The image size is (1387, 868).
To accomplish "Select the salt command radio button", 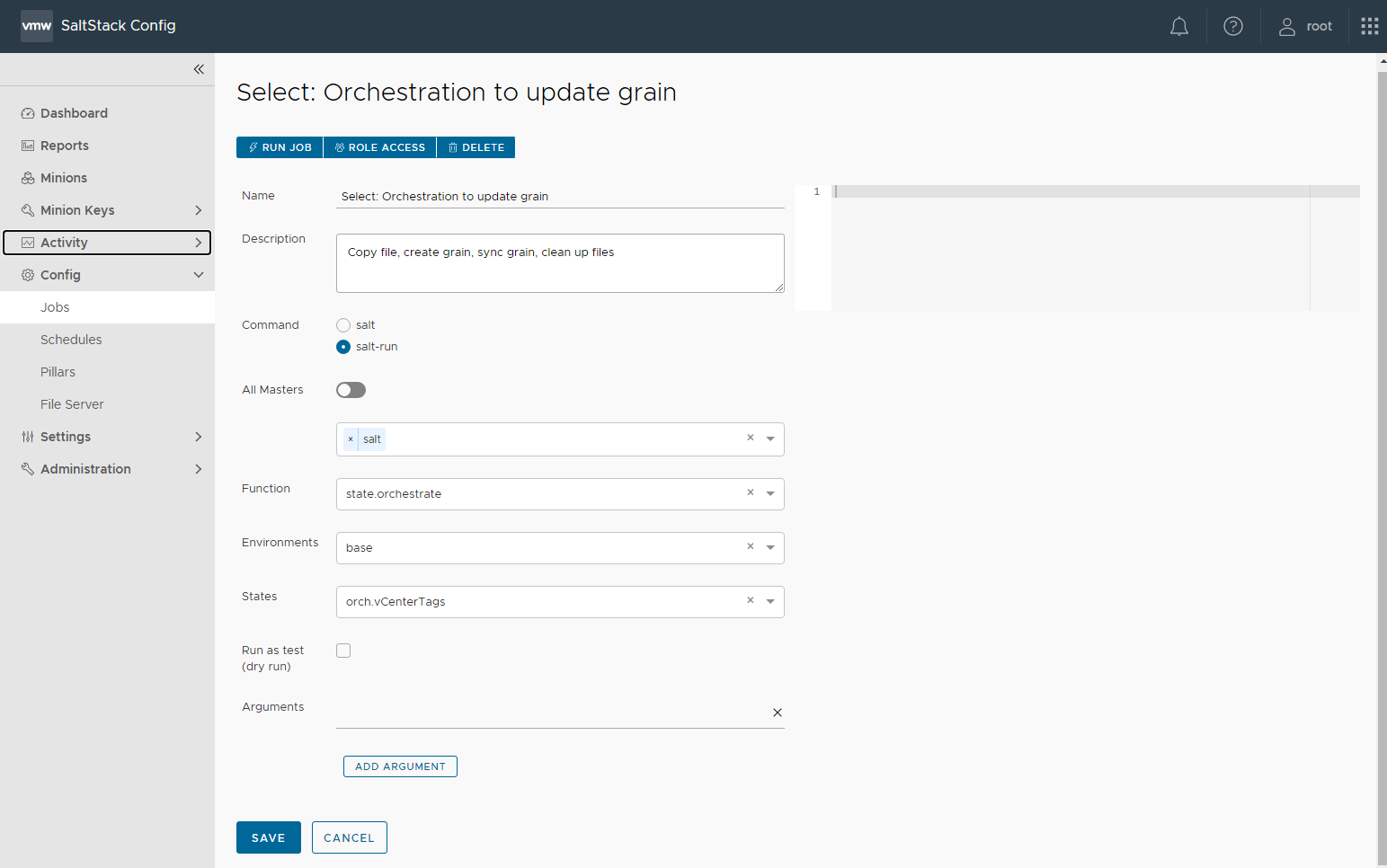I will (x=343, y=325).
